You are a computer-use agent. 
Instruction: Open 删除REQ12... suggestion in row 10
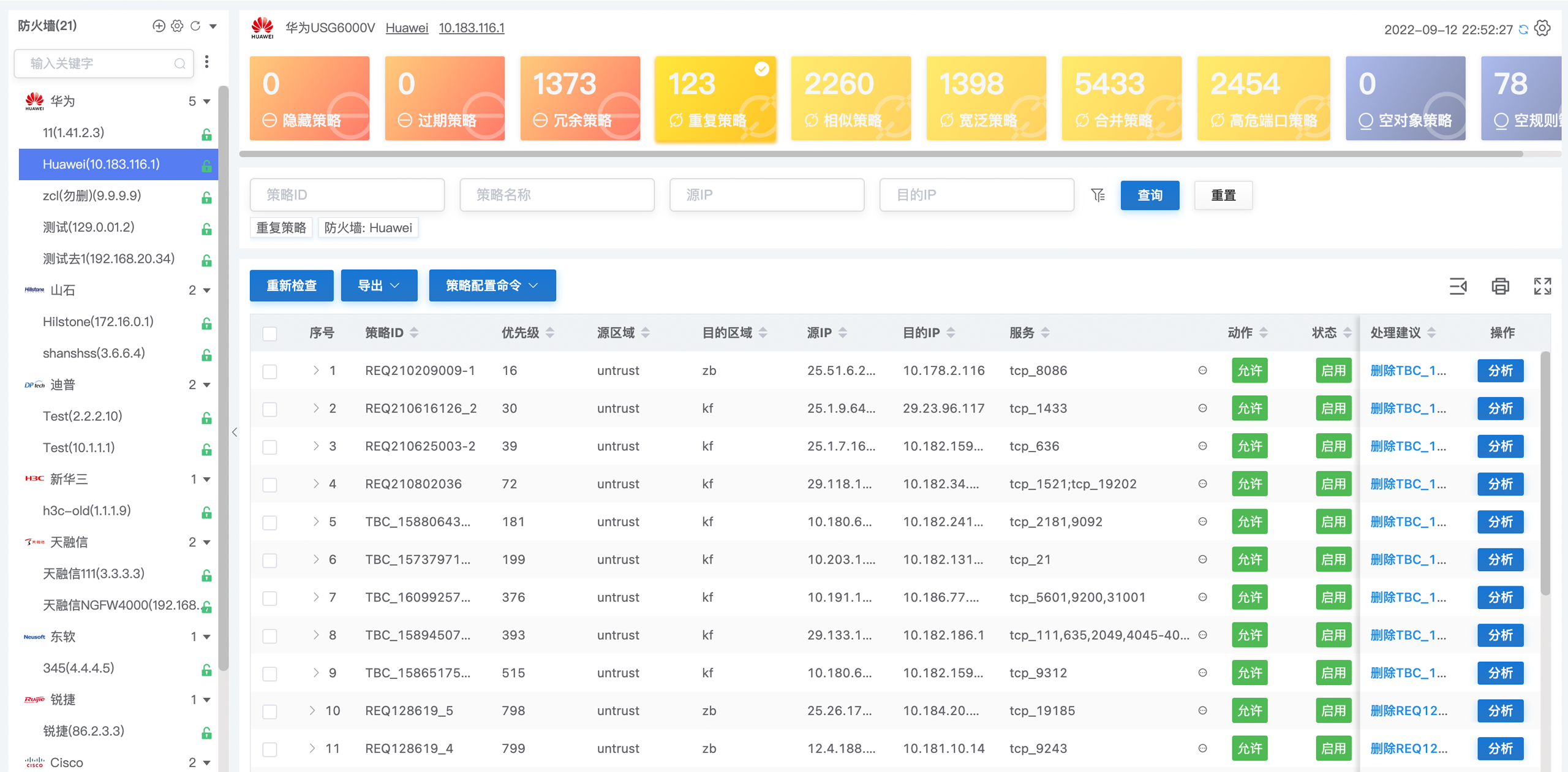coord(1409,711)
